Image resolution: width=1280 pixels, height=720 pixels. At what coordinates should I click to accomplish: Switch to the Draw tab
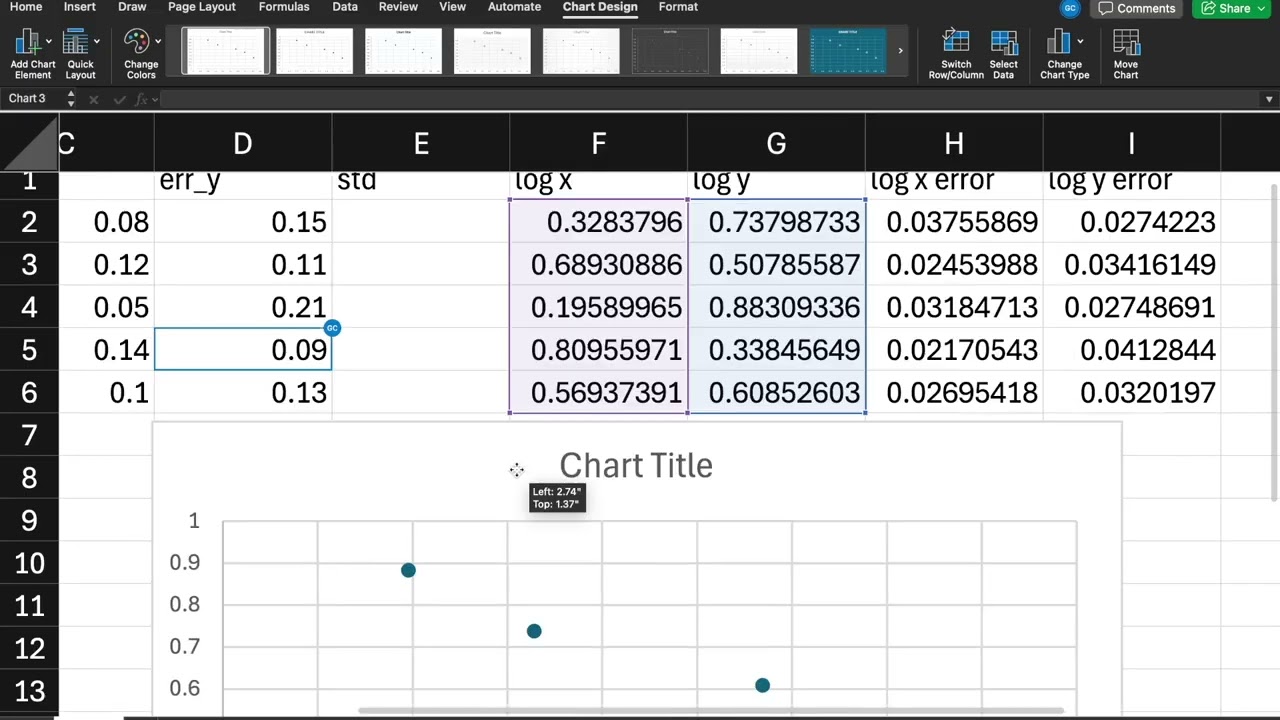coord(132,7)
